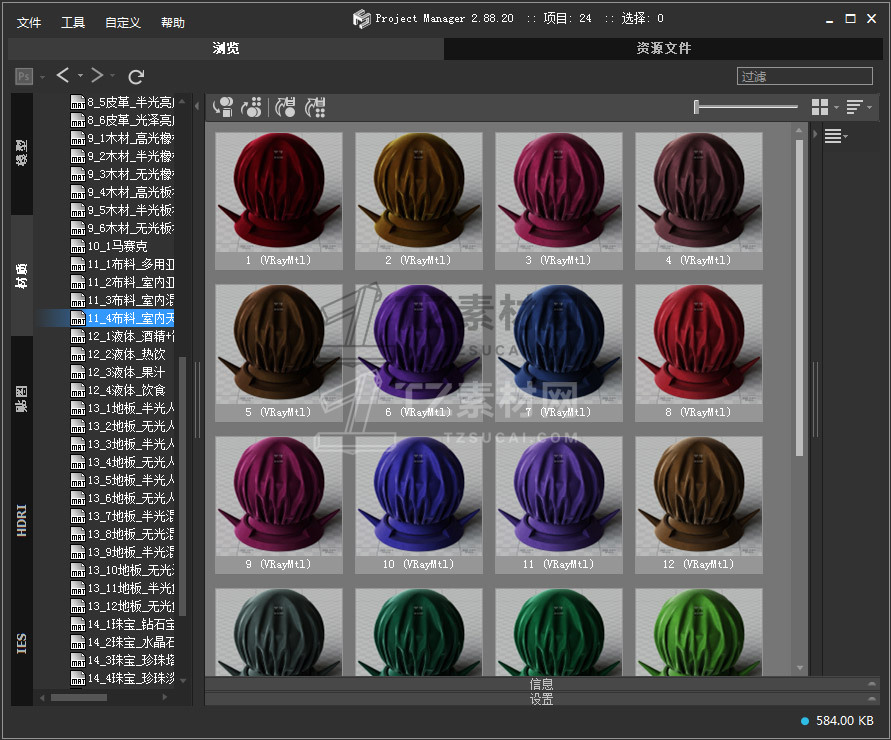Click the fourth material toolbar icon
The width and height of the screenshot is (891, 740).
tap(315, 107)
